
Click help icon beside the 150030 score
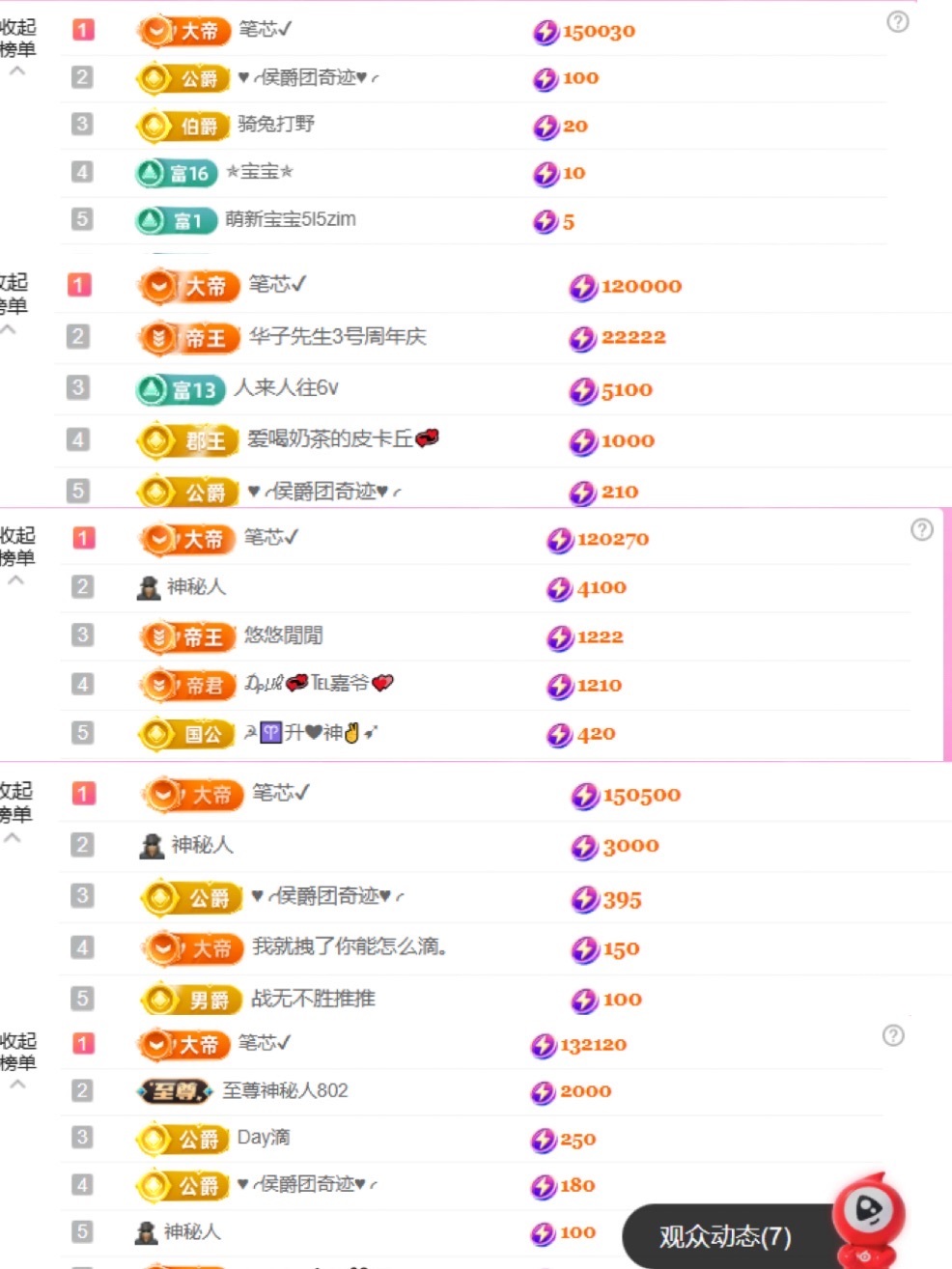[x=897, y=22]
